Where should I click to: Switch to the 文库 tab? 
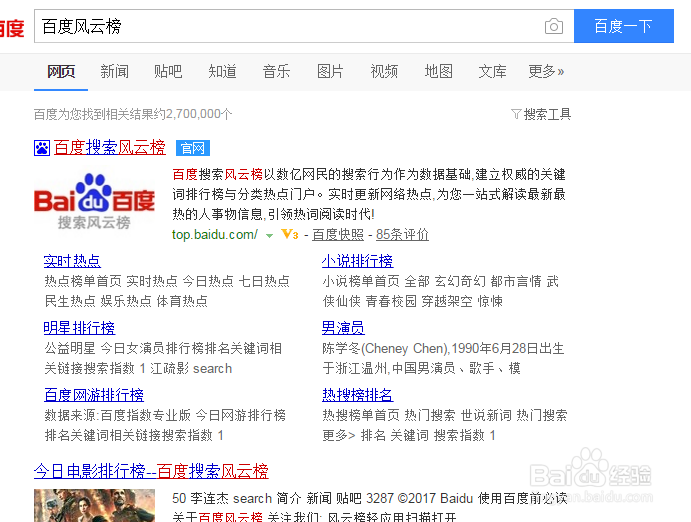point(492,71)
